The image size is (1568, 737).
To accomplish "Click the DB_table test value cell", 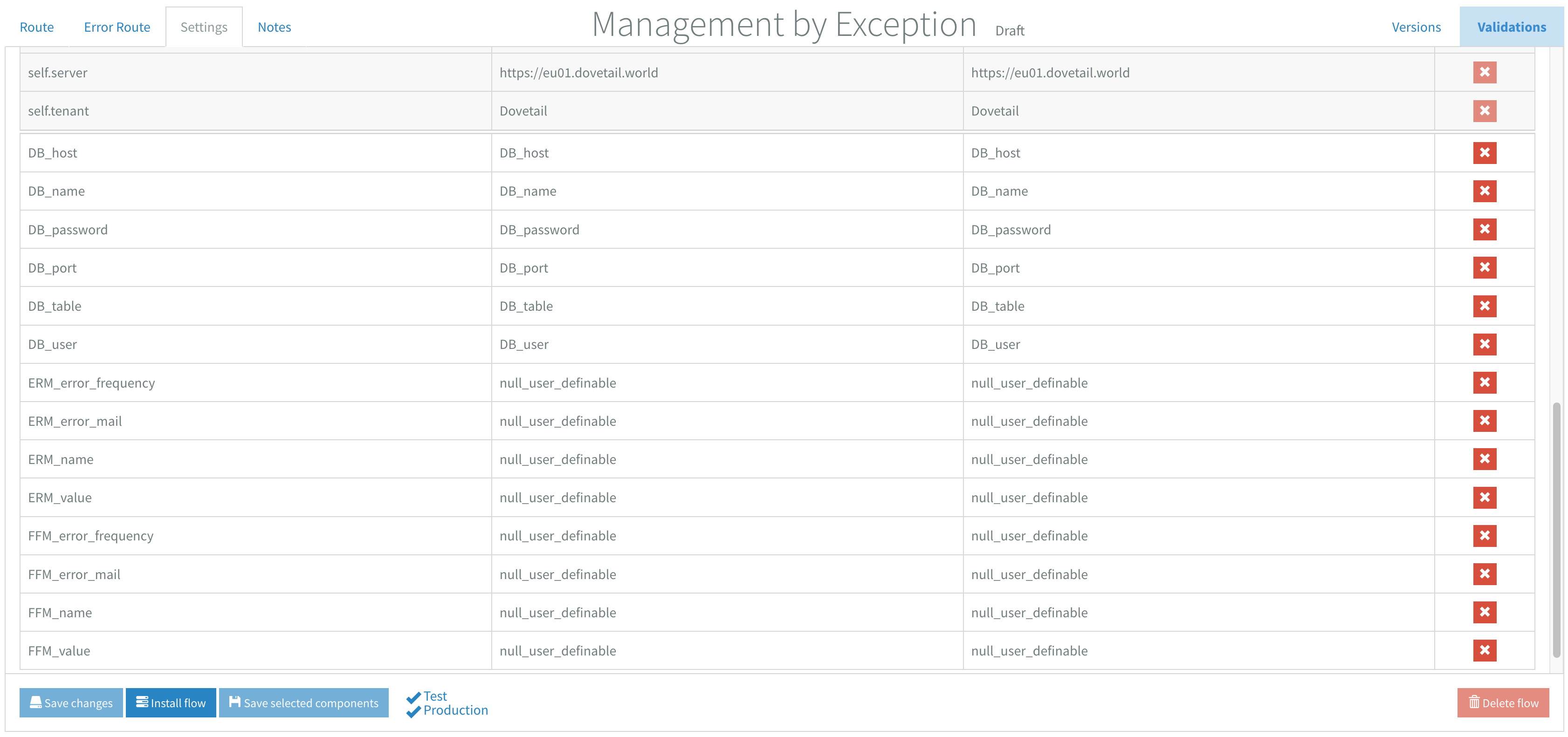I will click(727, 306).
